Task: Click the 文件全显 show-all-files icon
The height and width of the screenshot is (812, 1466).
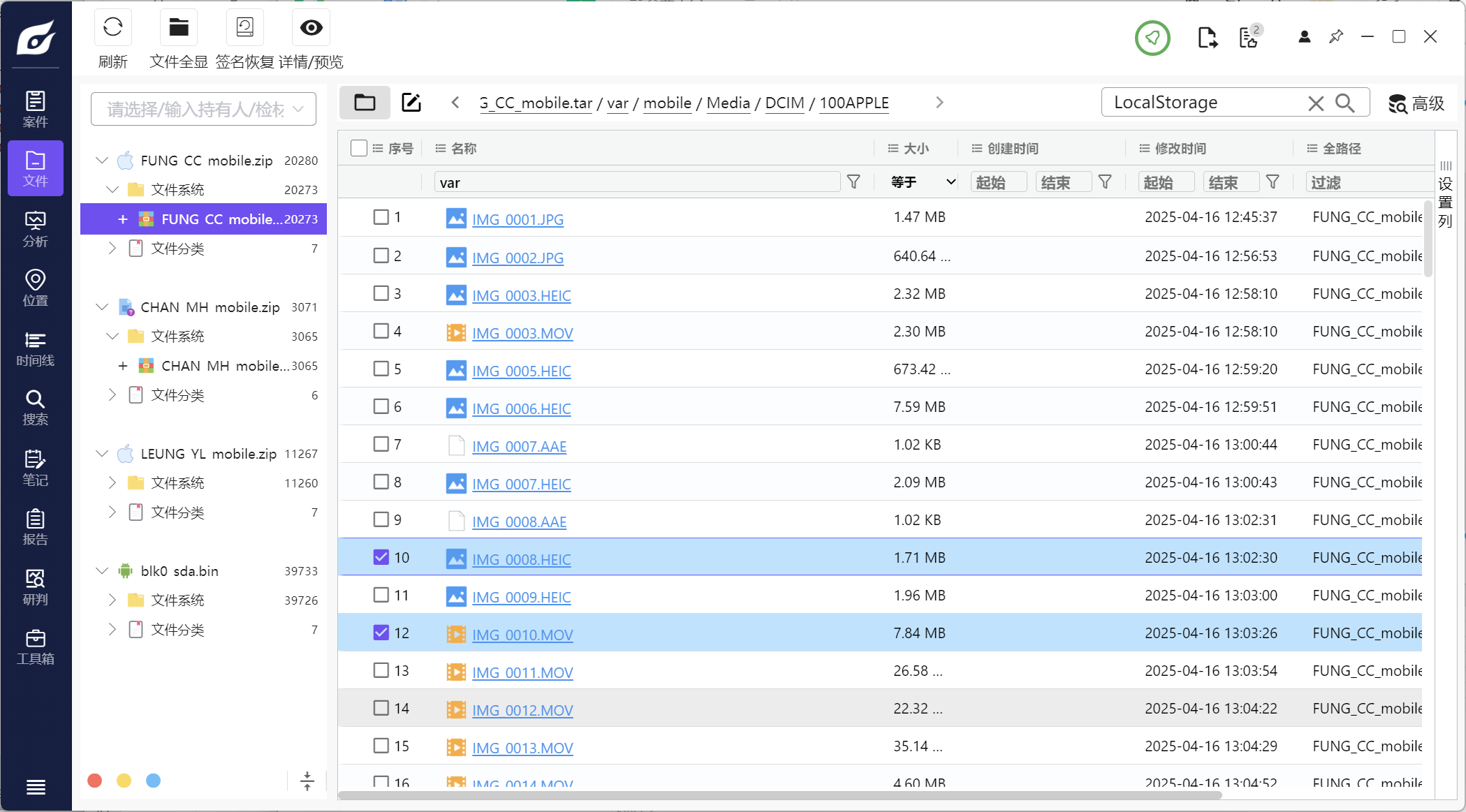Action: pos(179,28)
